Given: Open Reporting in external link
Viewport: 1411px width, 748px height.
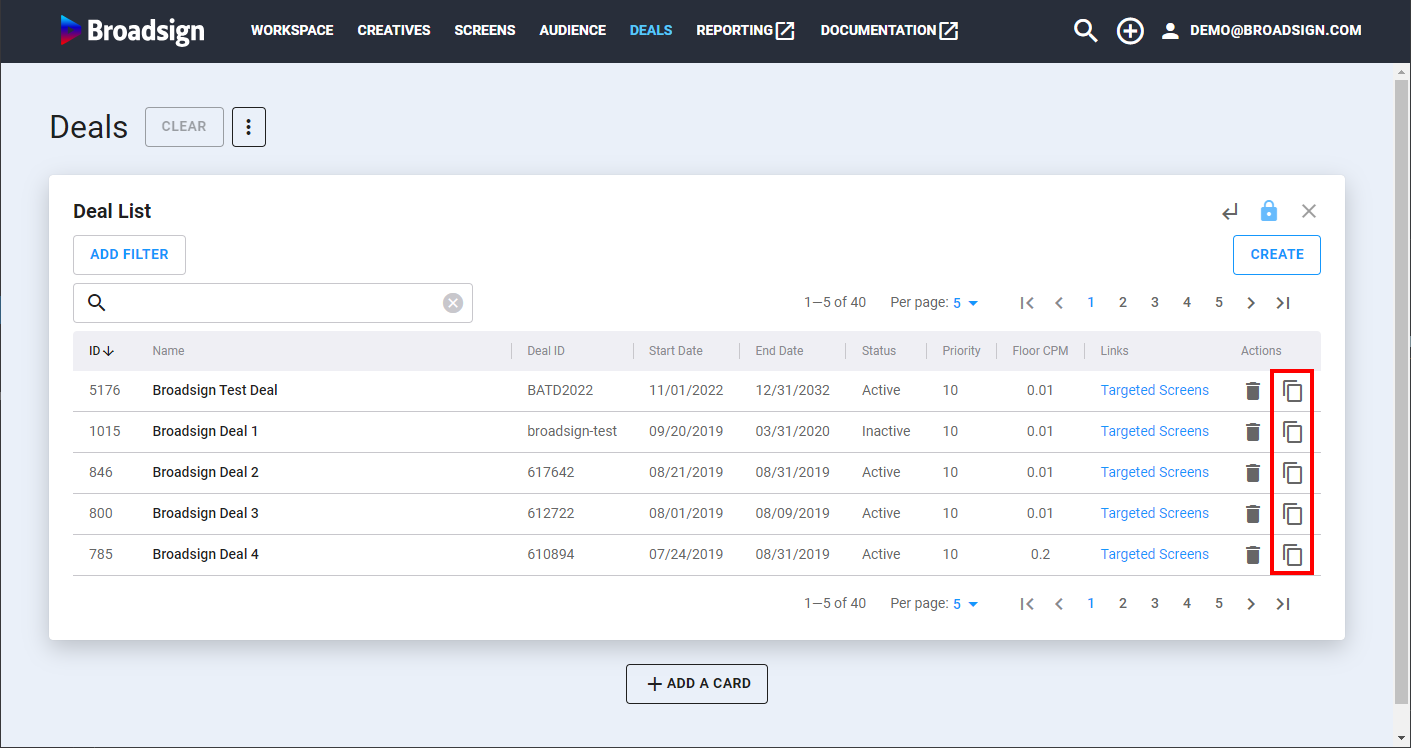Looking at the screenshot, I should point(746,31).
